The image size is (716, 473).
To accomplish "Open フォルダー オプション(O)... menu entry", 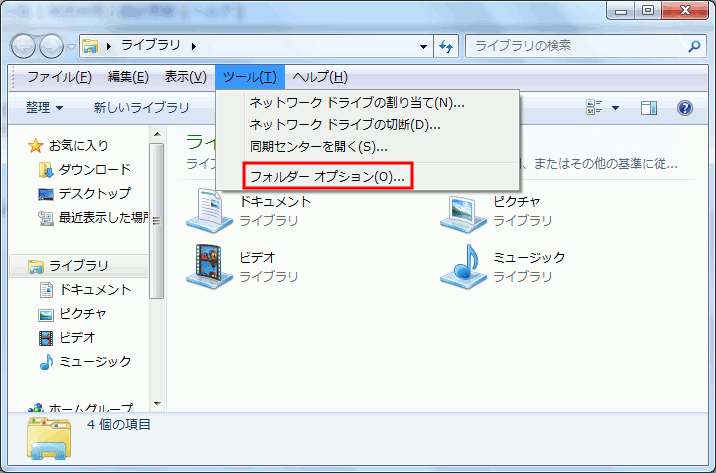I will pos(327,177).
